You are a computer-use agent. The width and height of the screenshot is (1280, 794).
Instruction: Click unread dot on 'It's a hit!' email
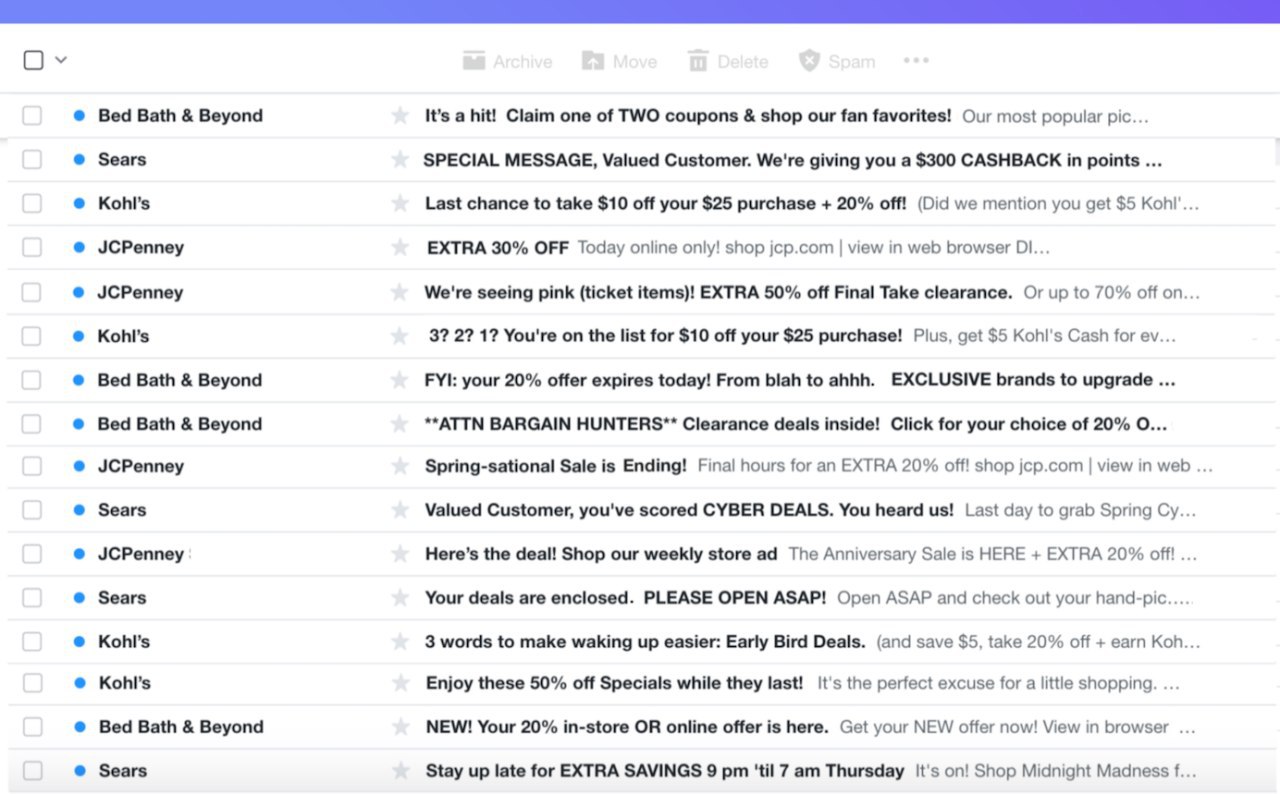point(79,116)
